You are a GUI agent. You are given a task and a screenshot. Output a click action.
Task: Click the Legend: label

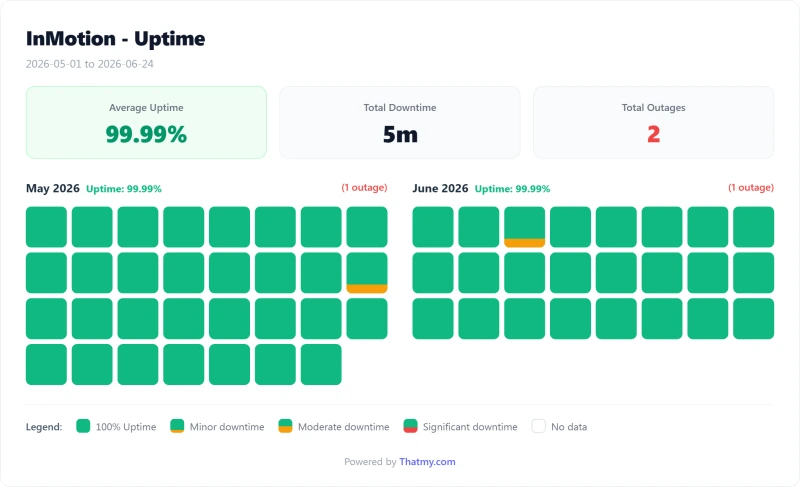(44, 427)
